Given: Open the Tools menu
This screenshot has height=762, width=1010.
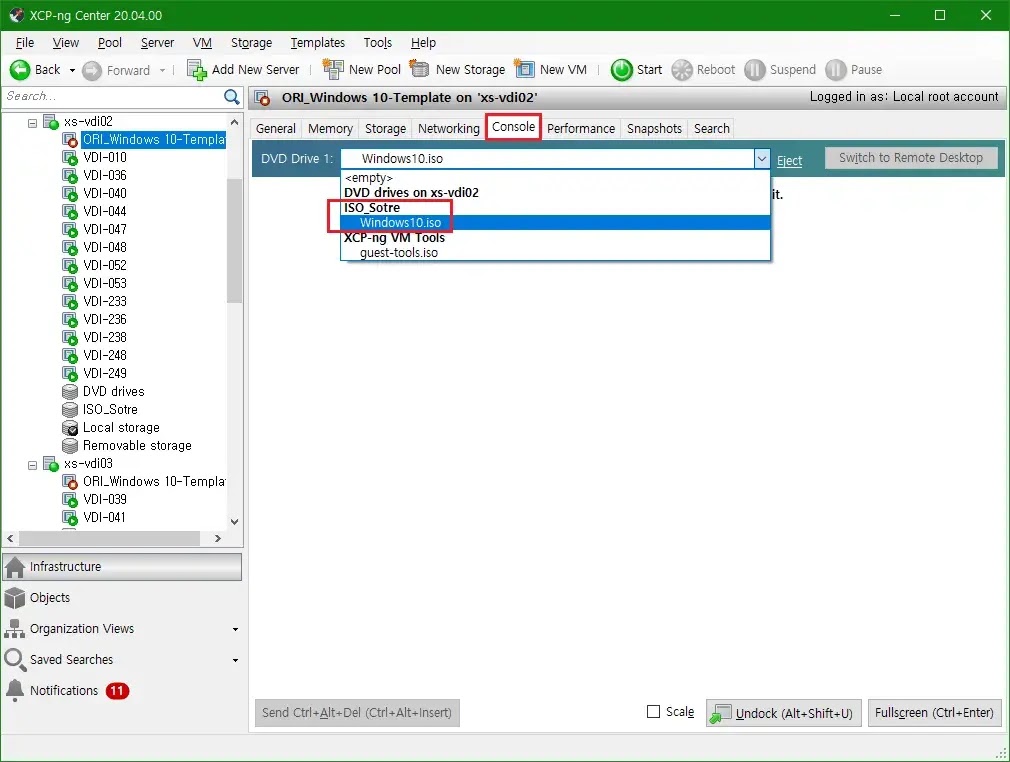Looking at the screenshot, I should click(377, 43).
